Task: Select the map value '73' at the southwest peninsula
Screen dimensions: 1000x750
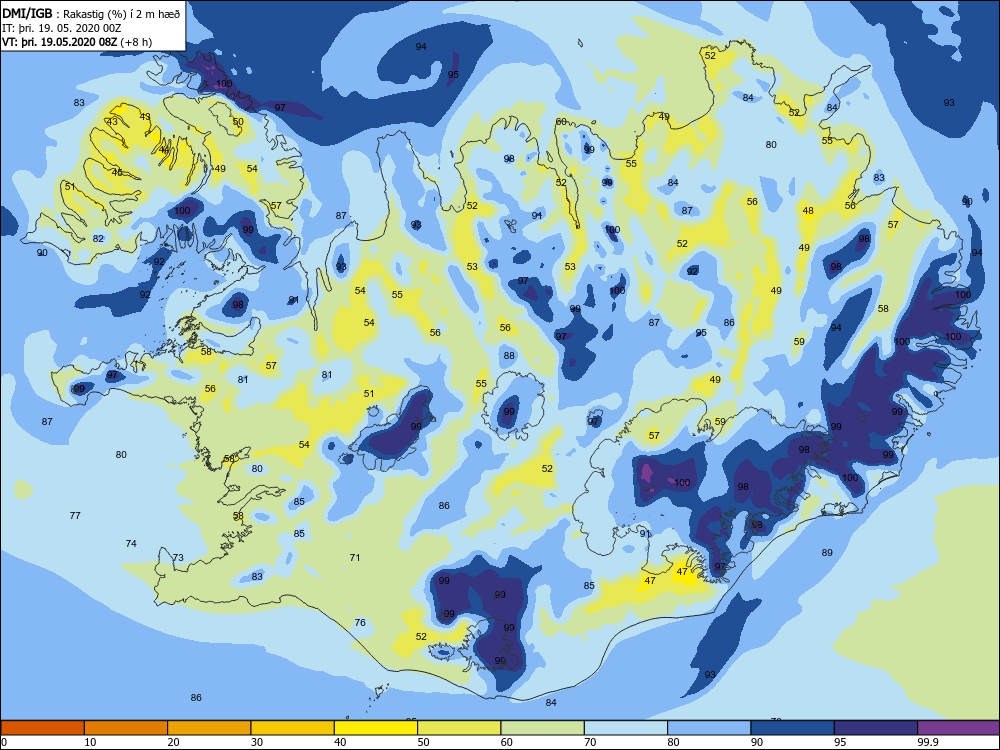Action: [178, 557]
